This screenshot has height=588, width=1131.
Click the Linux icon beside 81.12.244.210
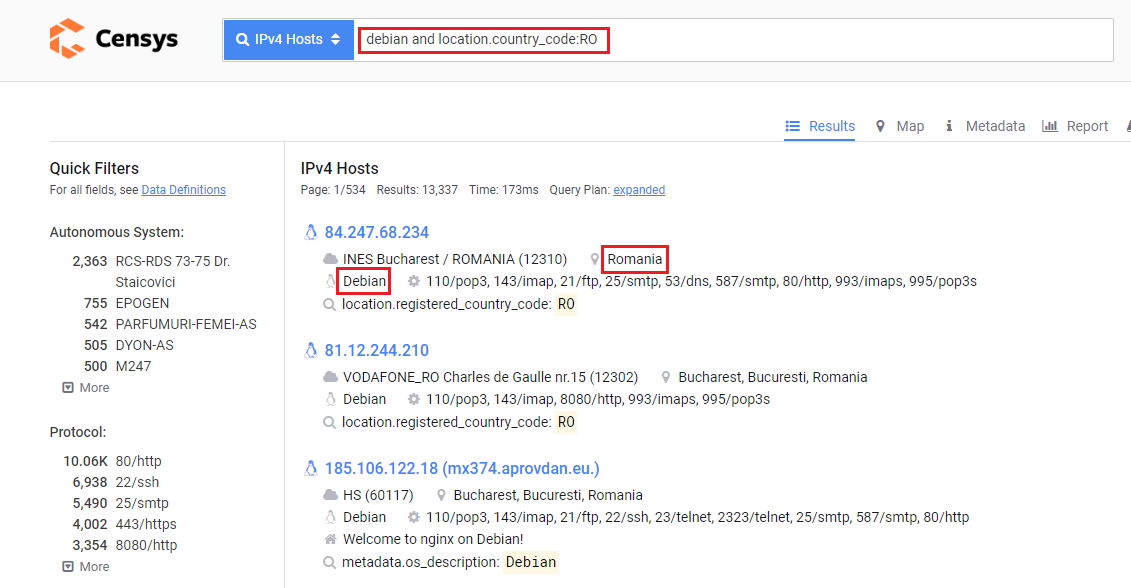tap(311, 351)
